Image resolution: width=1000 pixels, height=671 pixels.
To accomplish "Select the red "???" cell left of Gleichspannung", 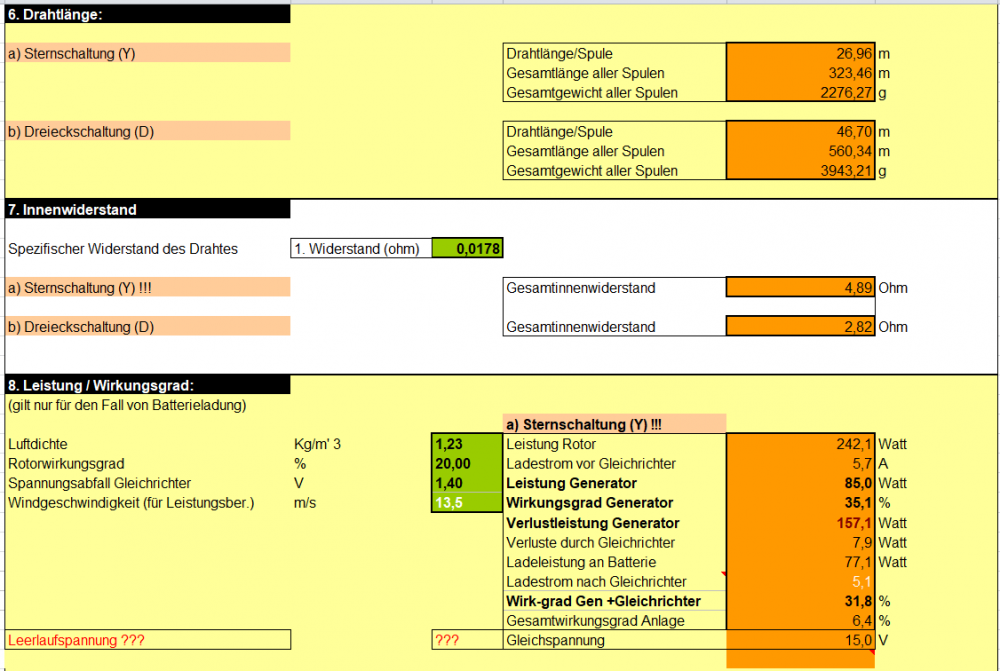I will (x=466, y=640).
